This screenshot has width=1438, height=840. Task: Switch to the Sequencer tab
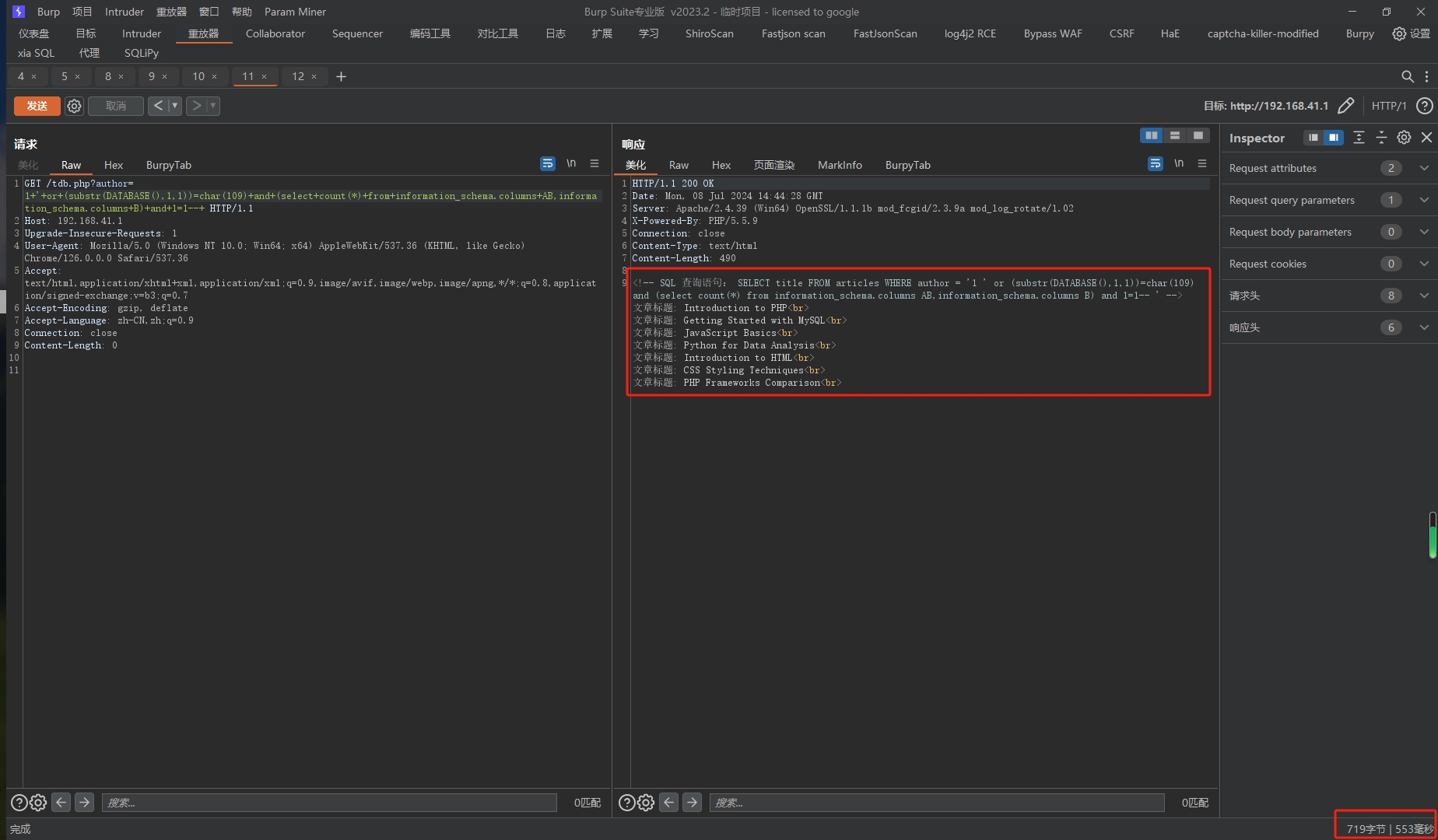coord(357,33)
